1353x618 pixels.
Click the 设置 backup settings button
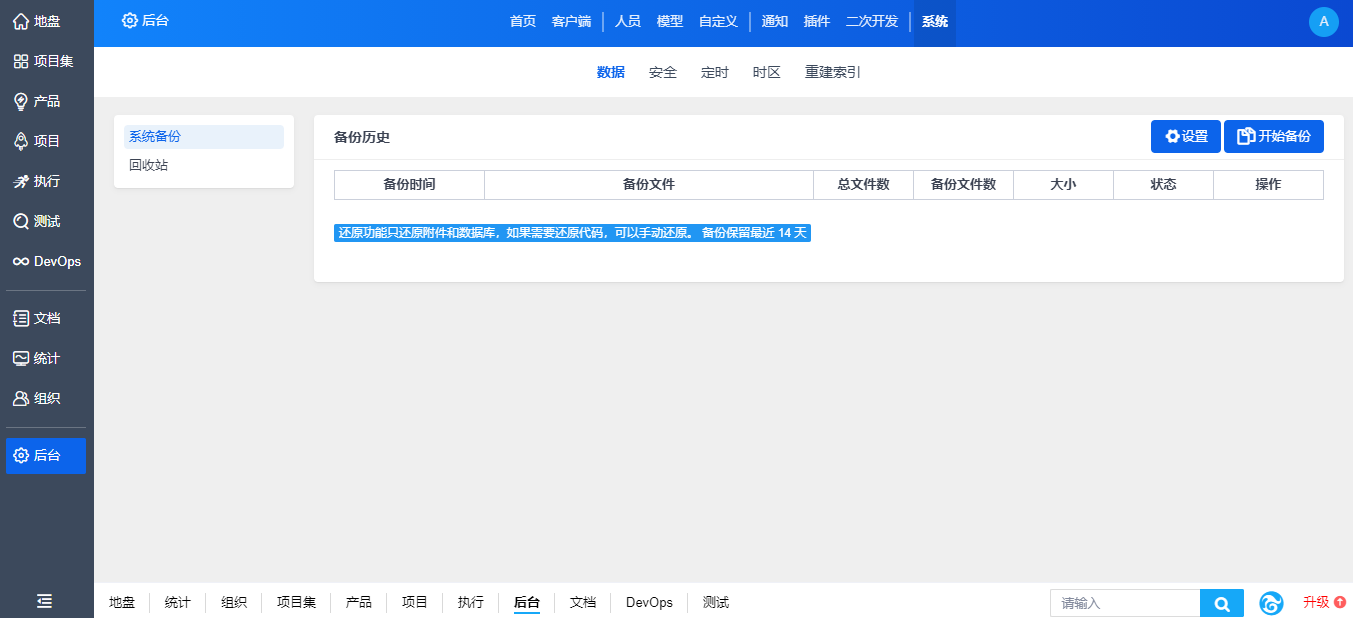(x=1186, y=137)
